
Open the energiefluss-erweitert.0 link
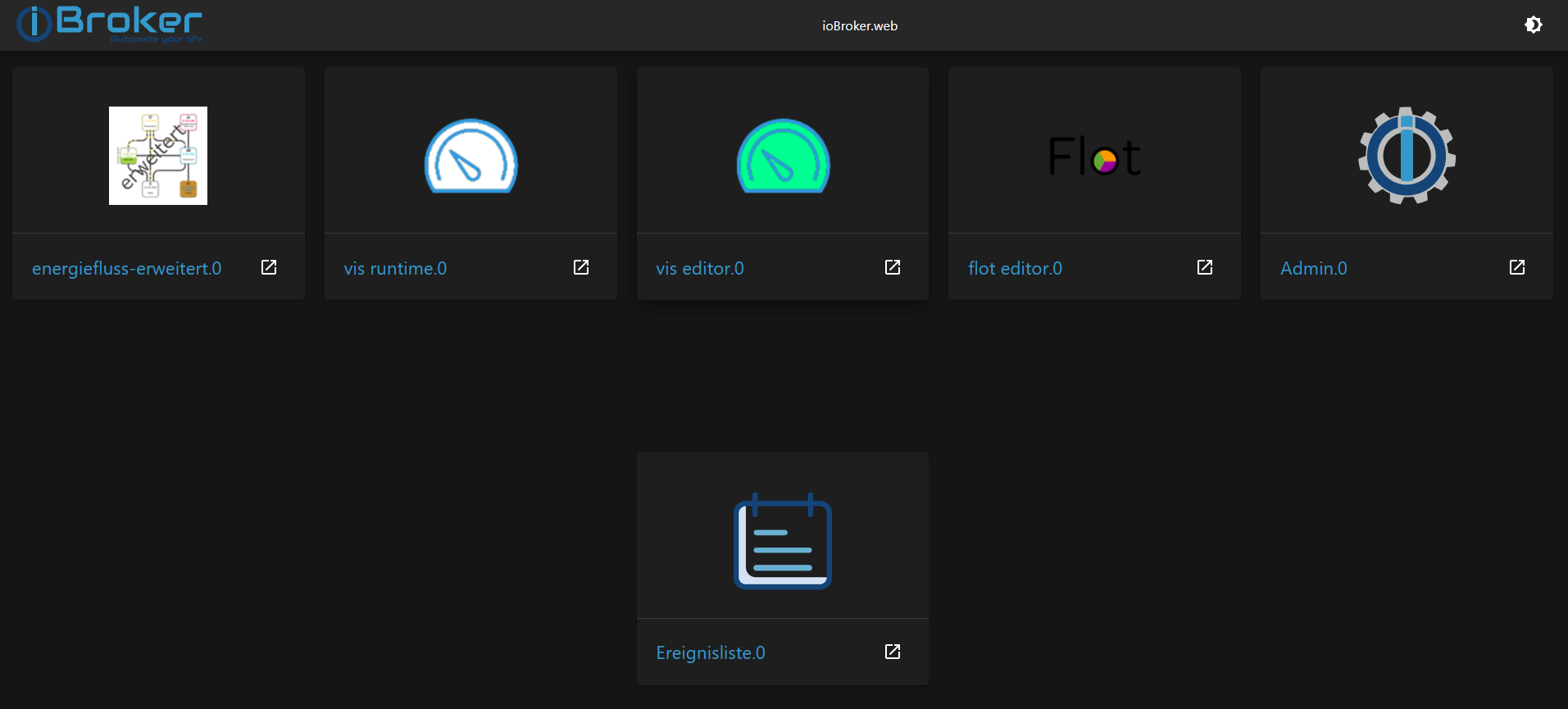point(126,268)
